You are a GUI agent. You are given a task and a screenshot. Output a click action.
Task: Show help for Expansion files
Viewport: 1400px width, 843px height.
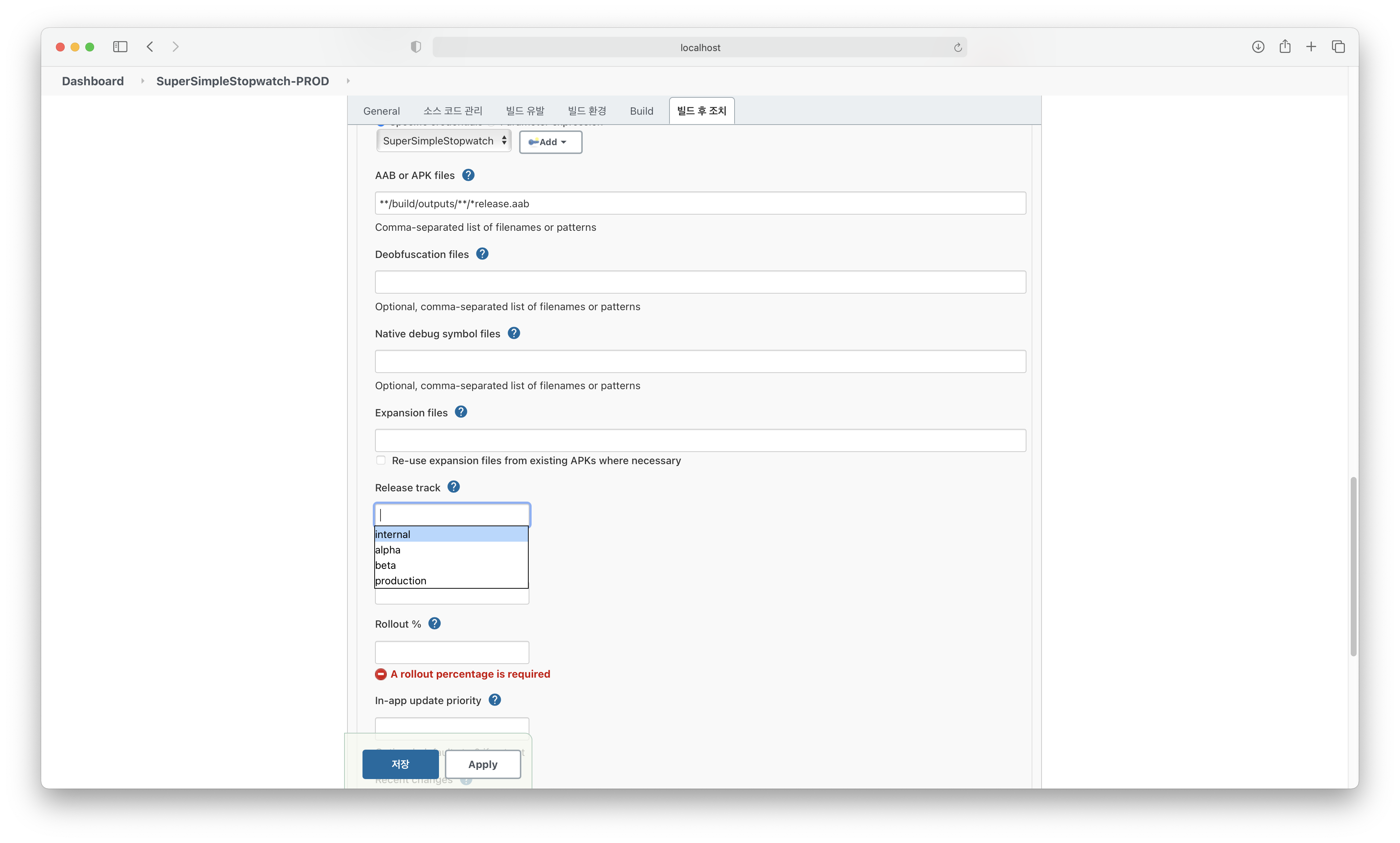461,412
